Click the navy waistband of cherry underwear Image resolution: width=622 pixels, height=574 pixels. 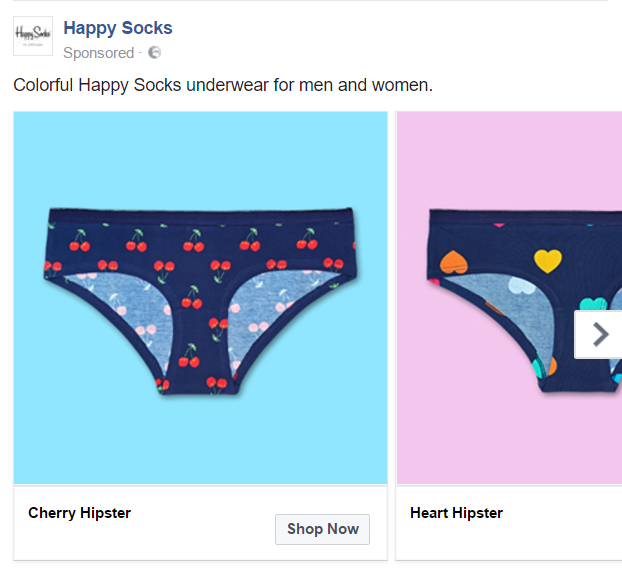(200, 216)
